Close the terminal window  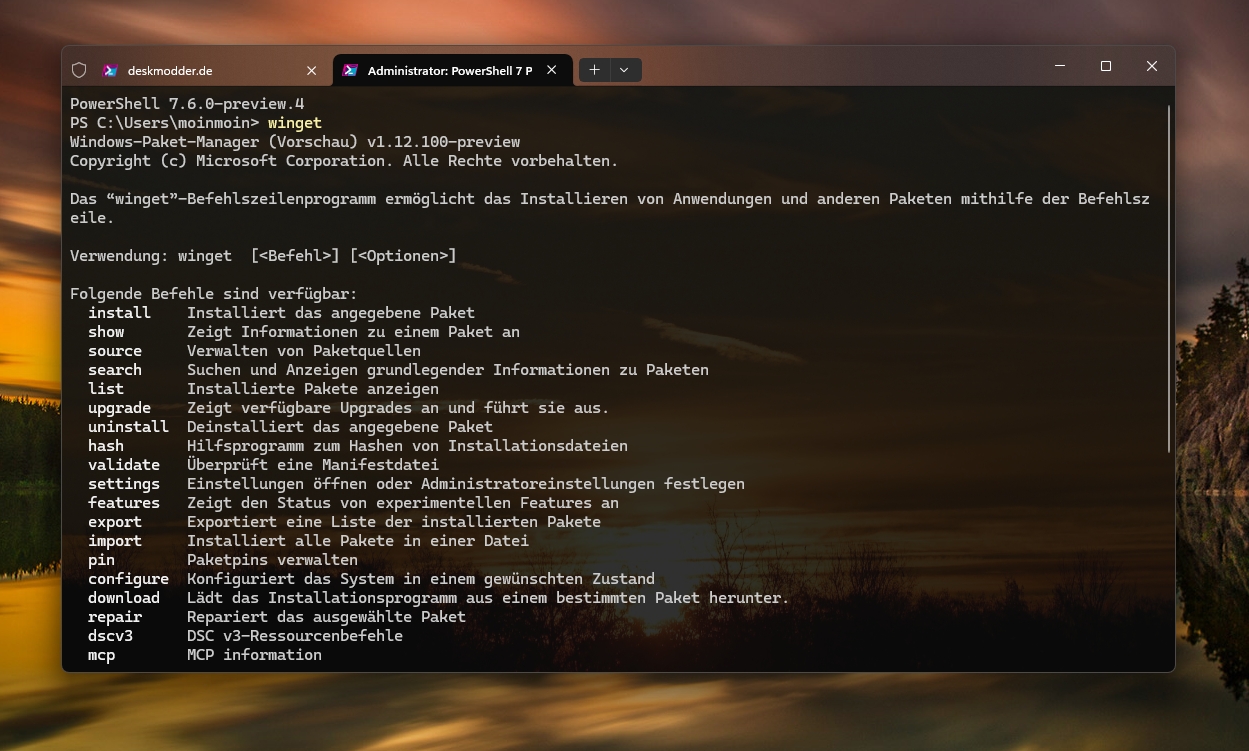pyautogui.click(x=1152, y=66)
